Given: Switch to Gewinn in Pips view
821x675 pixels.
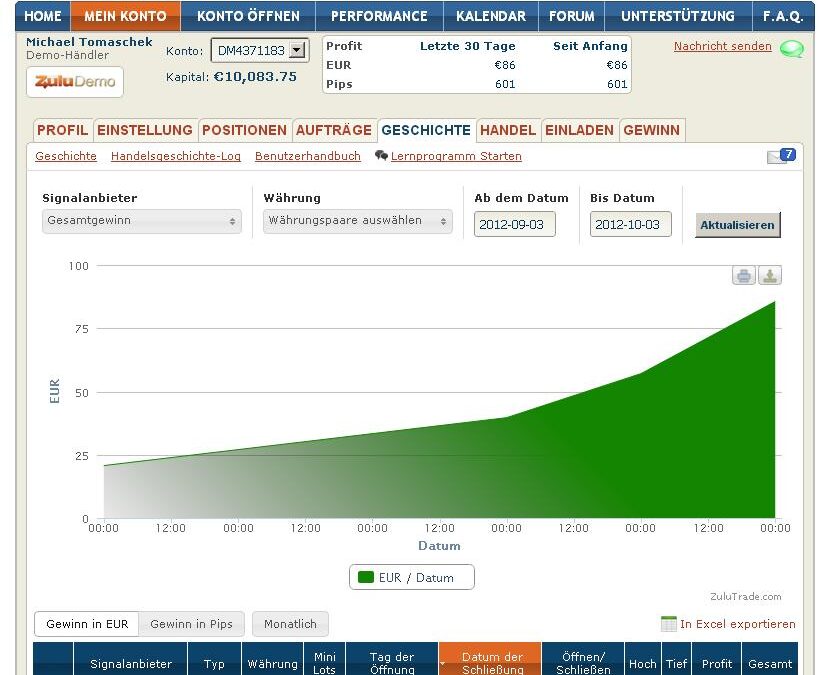Looking at the screenshot, I should pyautogui.click(x=191, y=624).
